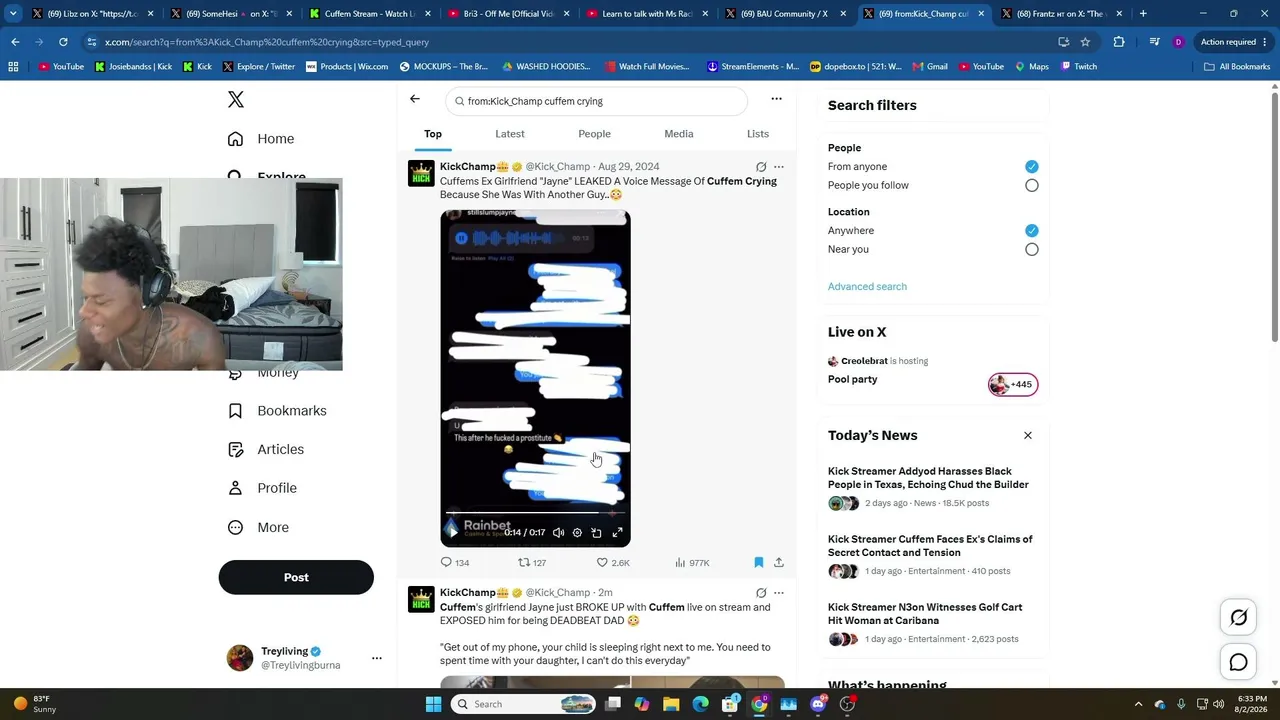Open Grok action on Aug 29 post
Image resolution: width=1280 pixels, height=720 pixels.
pyautogui.click(x=761, y=167)
